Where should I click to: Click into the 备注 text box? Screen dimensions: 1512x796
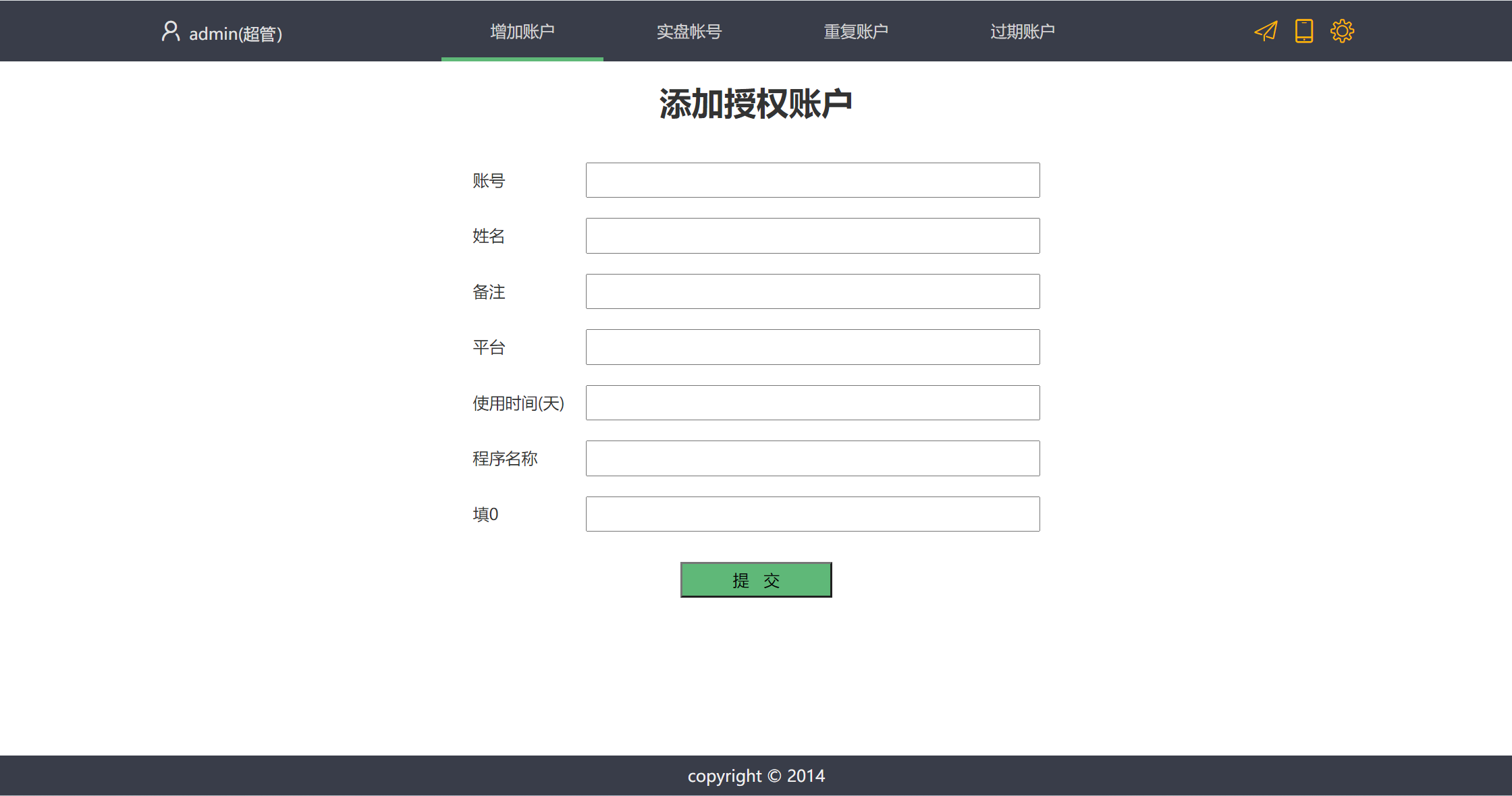point(813,291)
